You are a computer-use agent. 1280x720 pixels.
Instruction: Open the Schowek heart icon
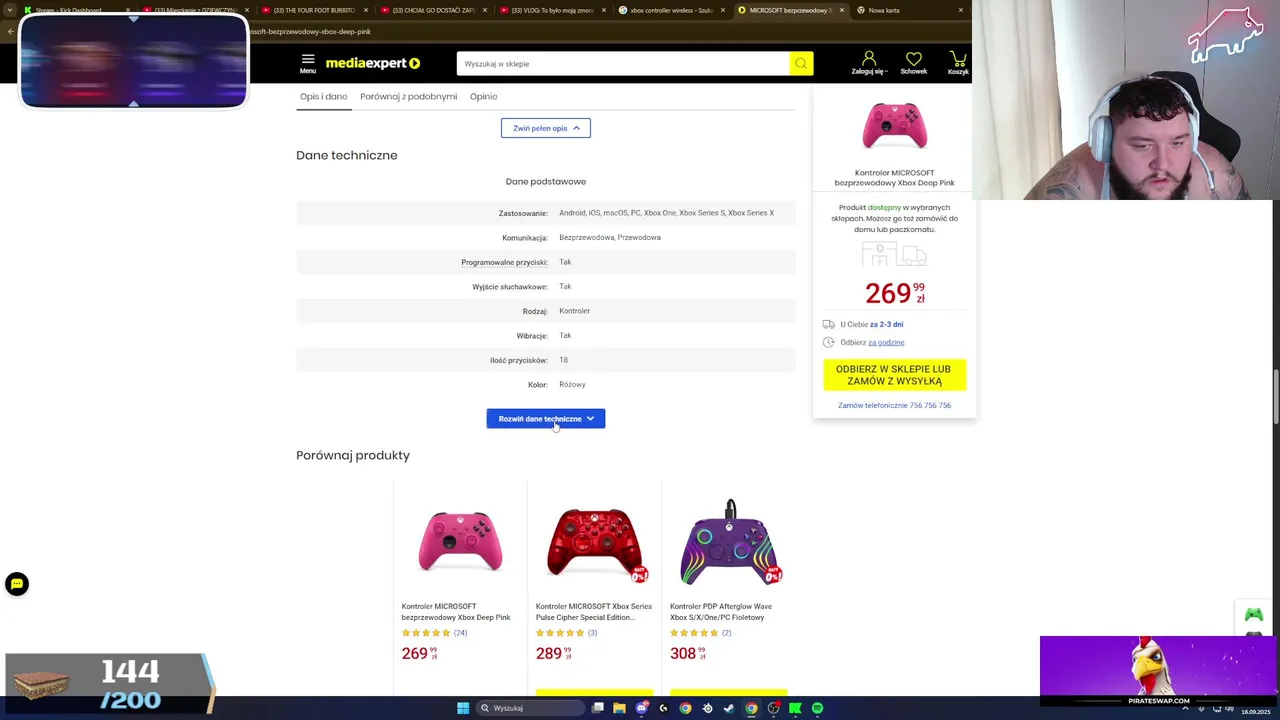tap(913, 63)
